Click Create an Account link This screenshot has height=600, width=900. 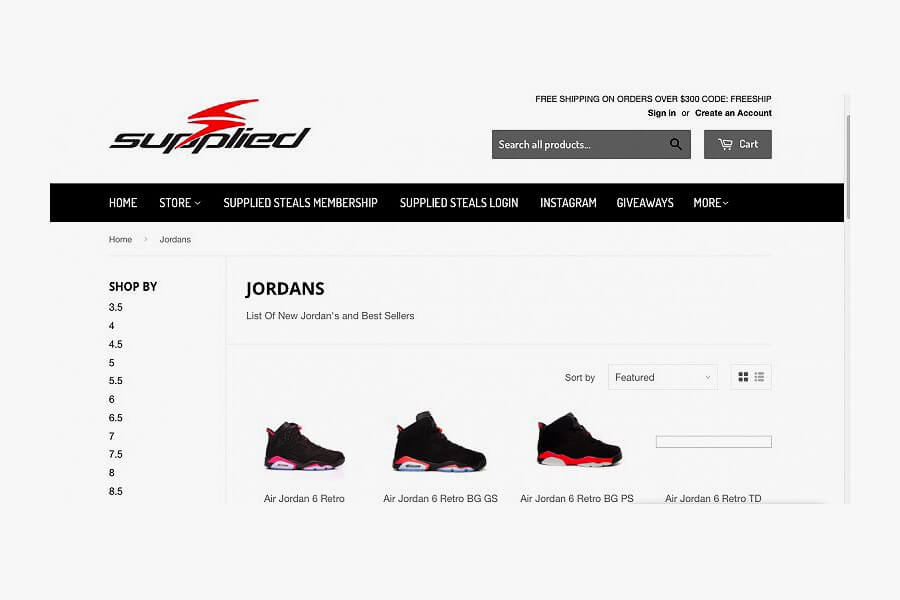(x=733, y=113)
